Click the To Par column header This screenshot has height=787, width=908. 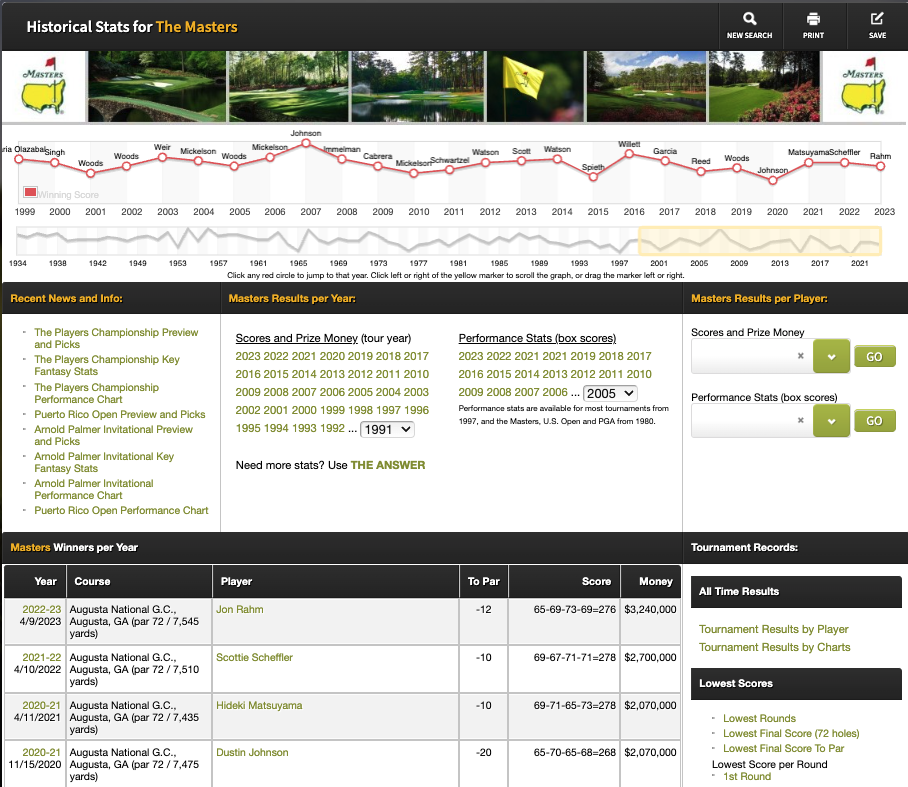point(484,581)
